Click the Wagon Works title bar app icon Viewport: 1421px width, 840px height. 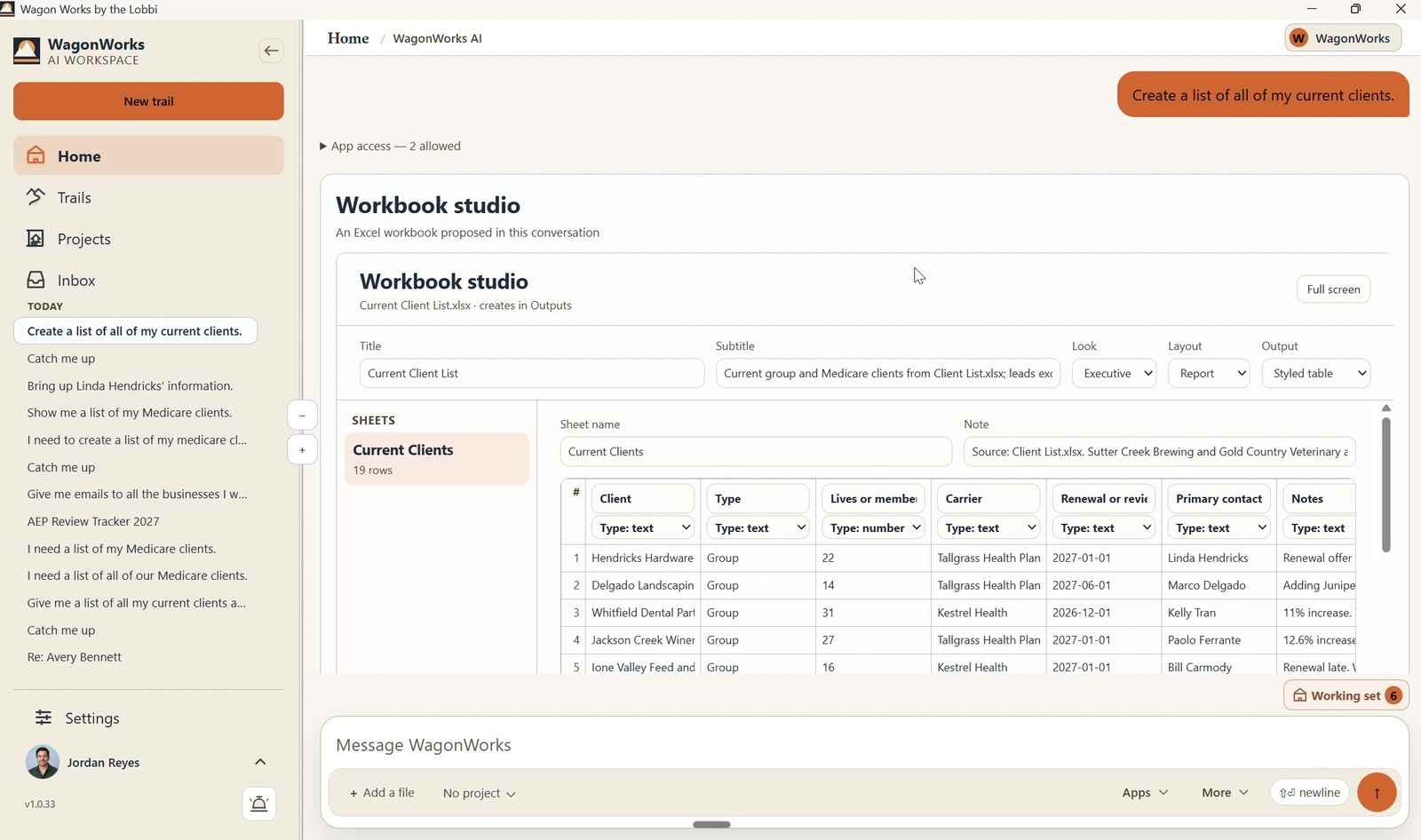(7, 9)
